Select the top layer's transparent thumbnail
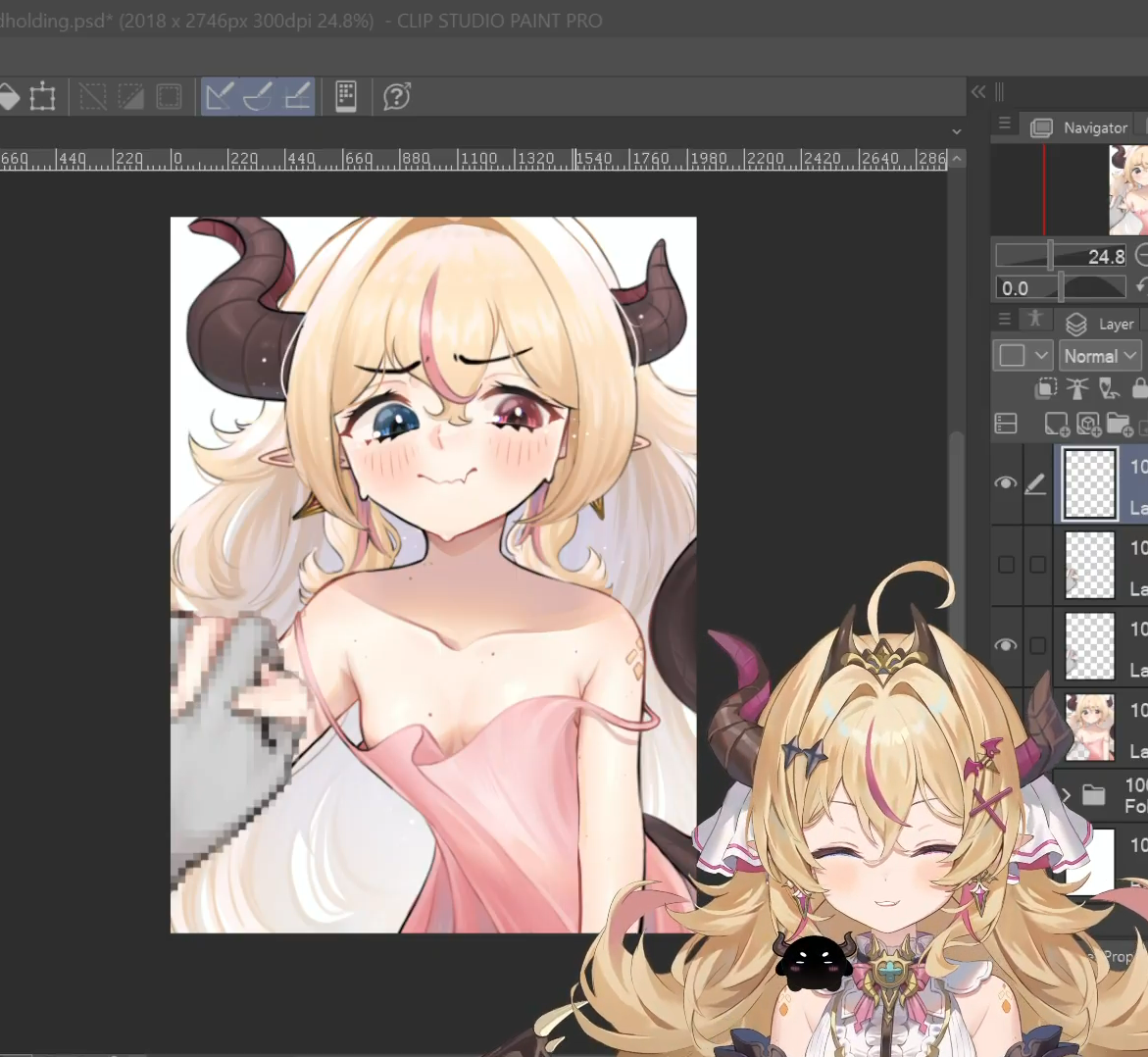 (1089, 484)
